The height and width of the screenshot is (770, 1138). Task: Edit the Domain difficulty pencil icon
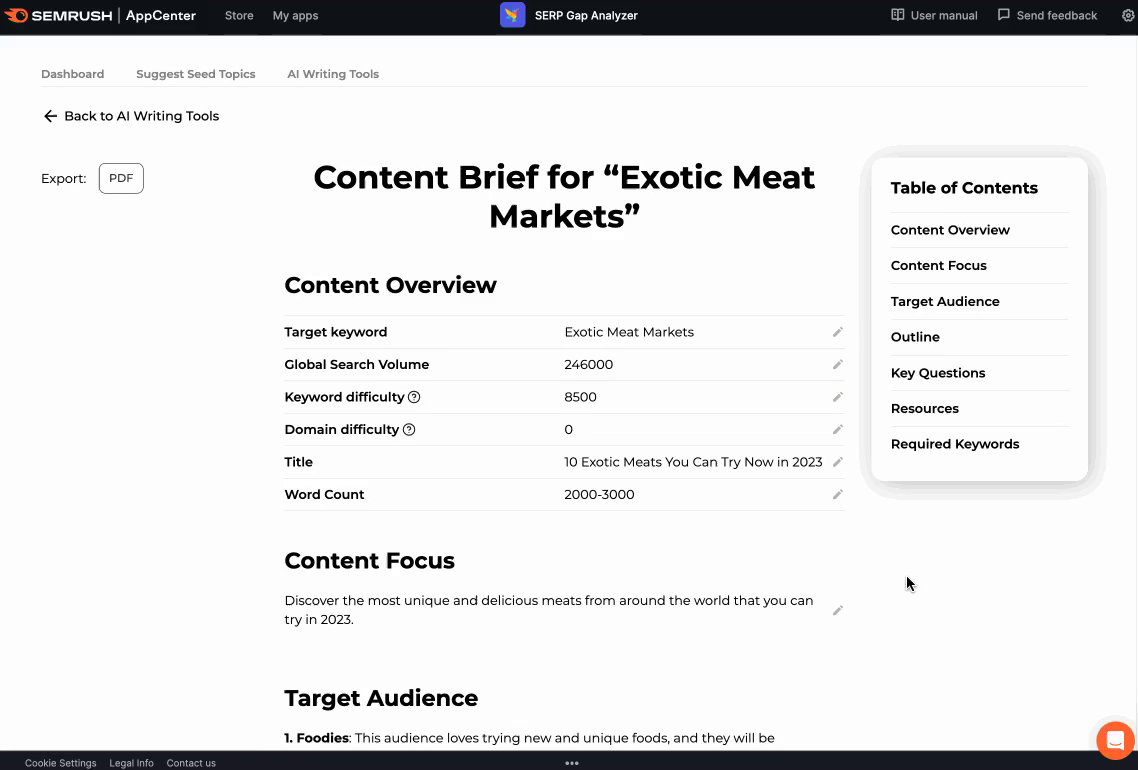point(838,430)
